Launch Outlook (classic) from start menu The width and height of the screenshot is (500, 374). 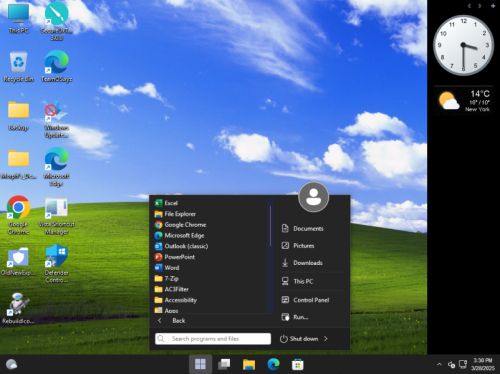[x=181, y=246]
